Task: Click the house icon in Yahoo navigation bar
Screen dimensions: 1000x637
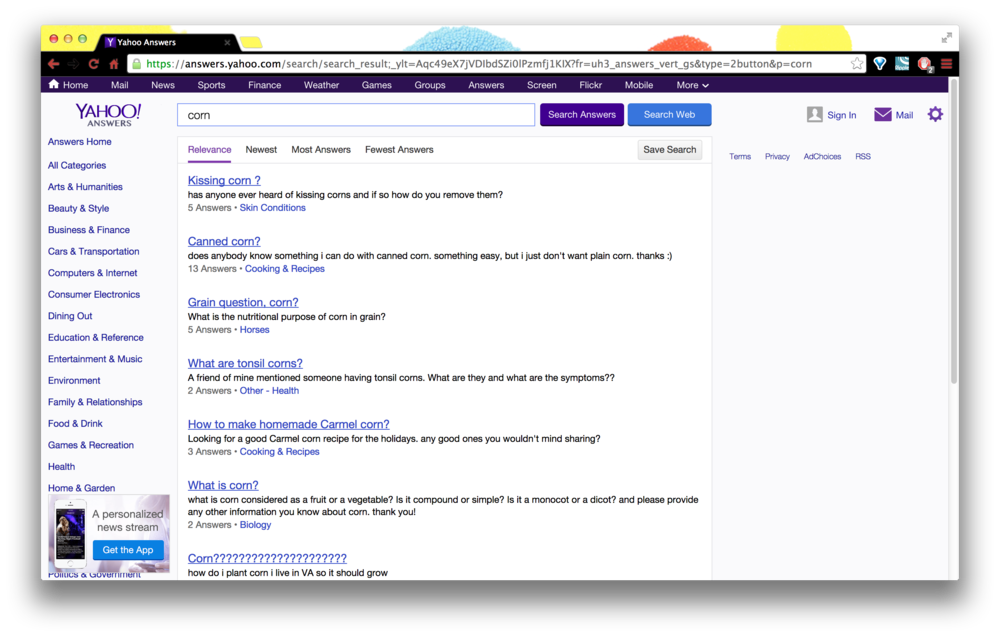Action: click(54, 84)
